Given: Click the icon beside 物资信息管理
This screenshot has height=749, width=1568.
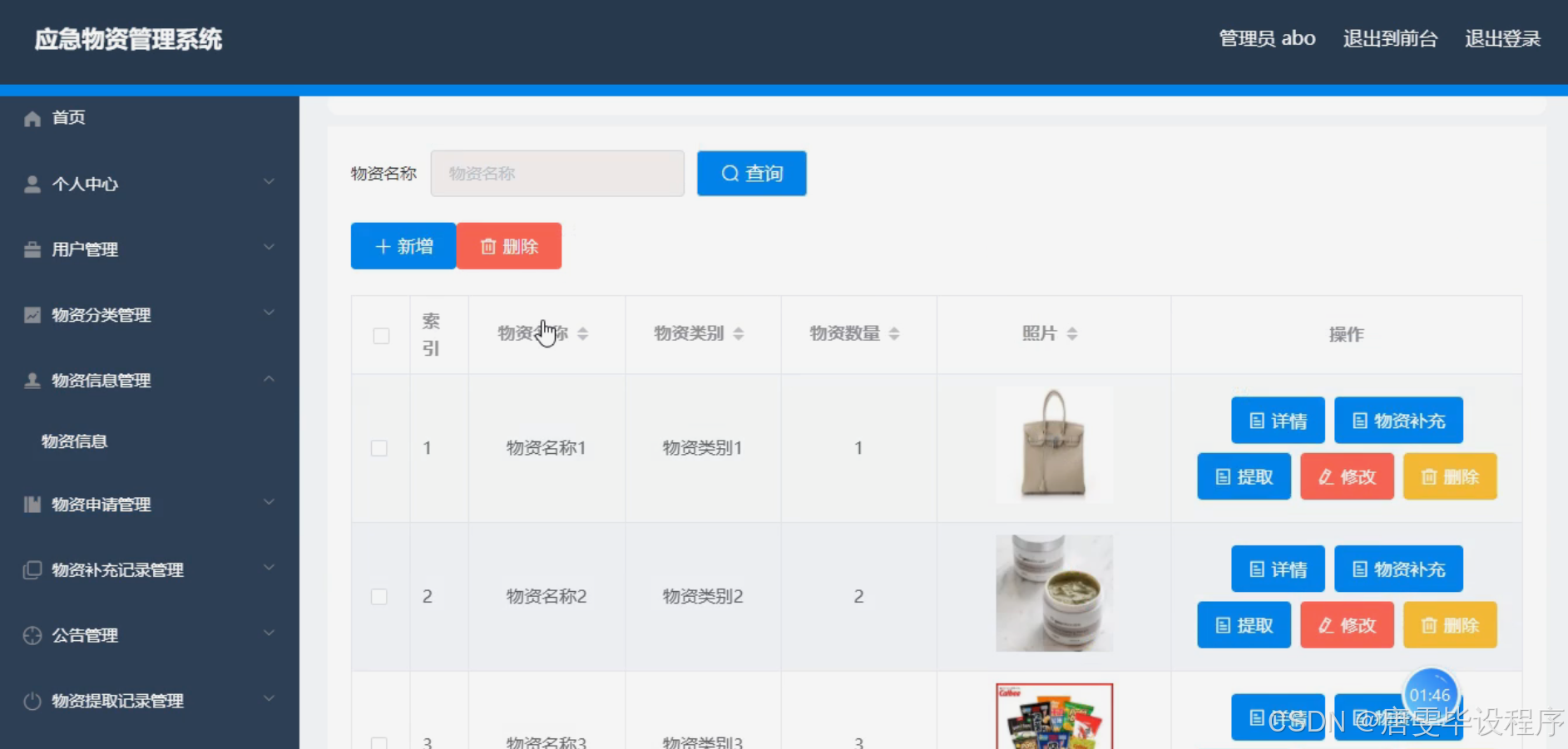Looking at the screenshot, I should pos(32,381).
